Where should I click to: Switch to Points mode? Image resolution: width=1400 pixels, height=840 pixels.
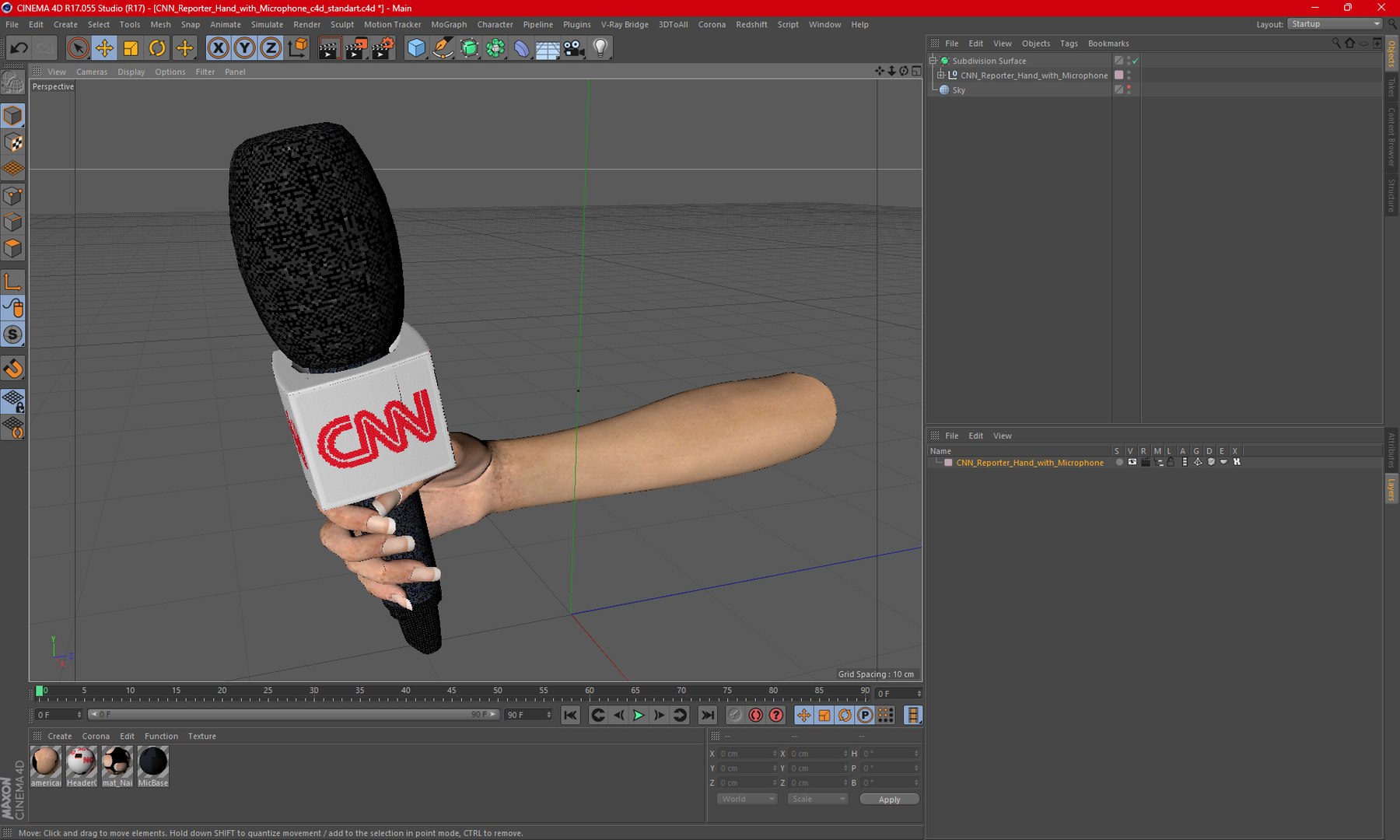13,196
